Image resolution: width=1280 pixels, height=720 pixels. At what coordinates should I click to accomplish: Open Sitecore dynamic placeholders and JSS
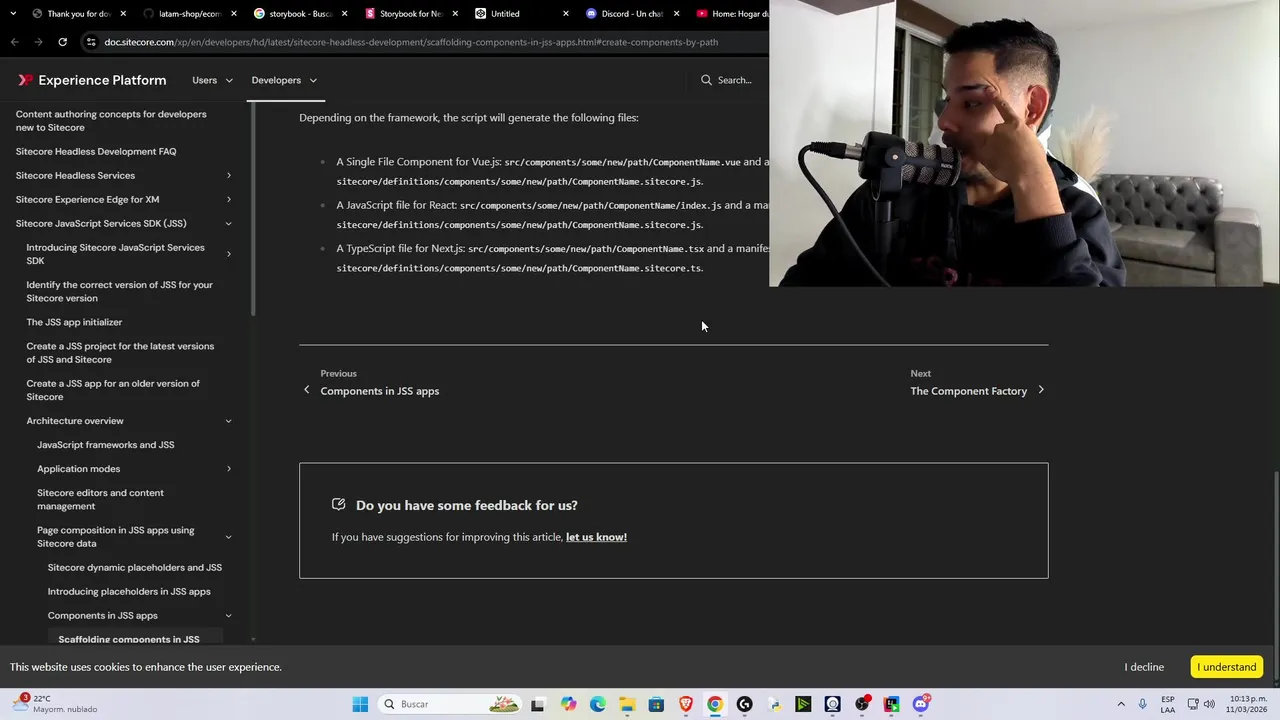point(135,568)
